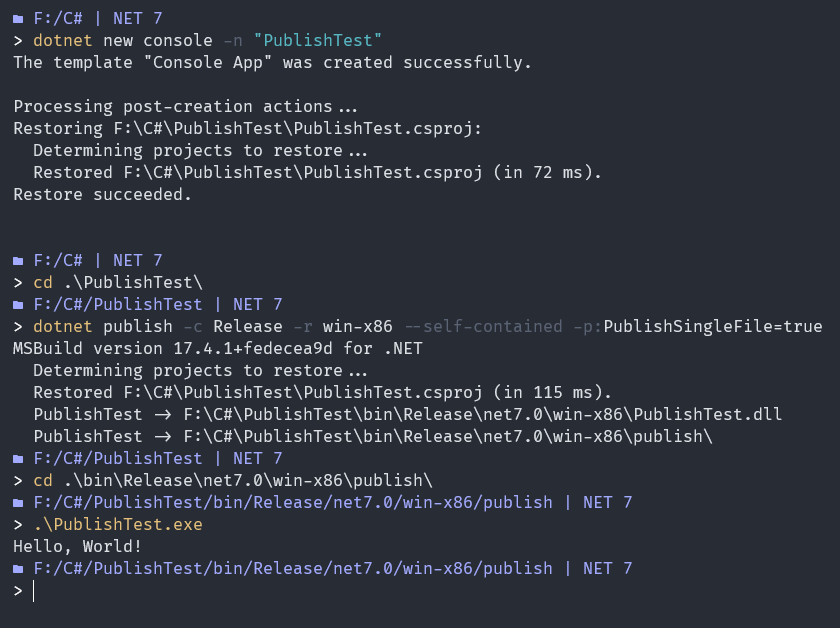Click the 'Restored ... (in 115 ms)' line
The width and height of the screenshot is (840, 628).
click(x=322, y=392)
